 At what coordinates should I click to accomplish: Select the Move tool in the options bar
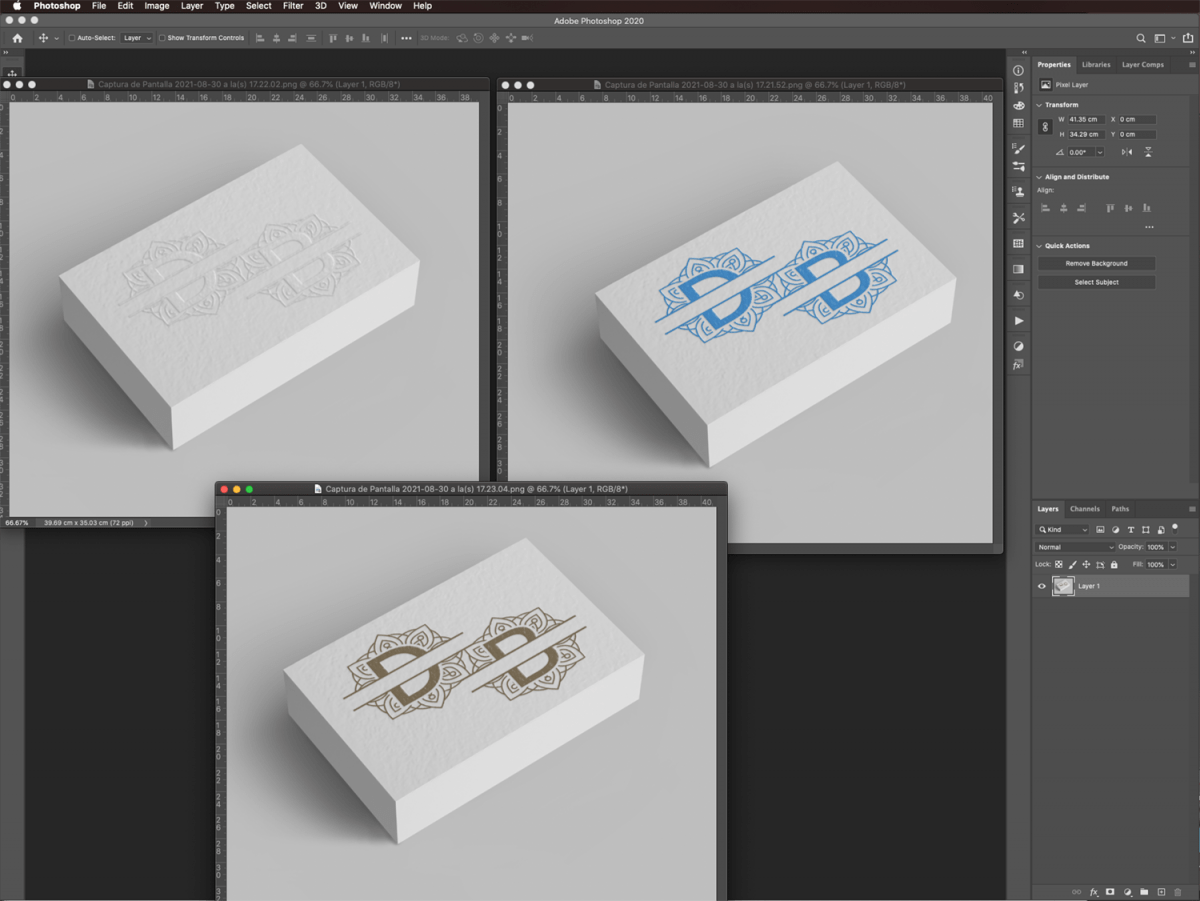click(45, 38)
